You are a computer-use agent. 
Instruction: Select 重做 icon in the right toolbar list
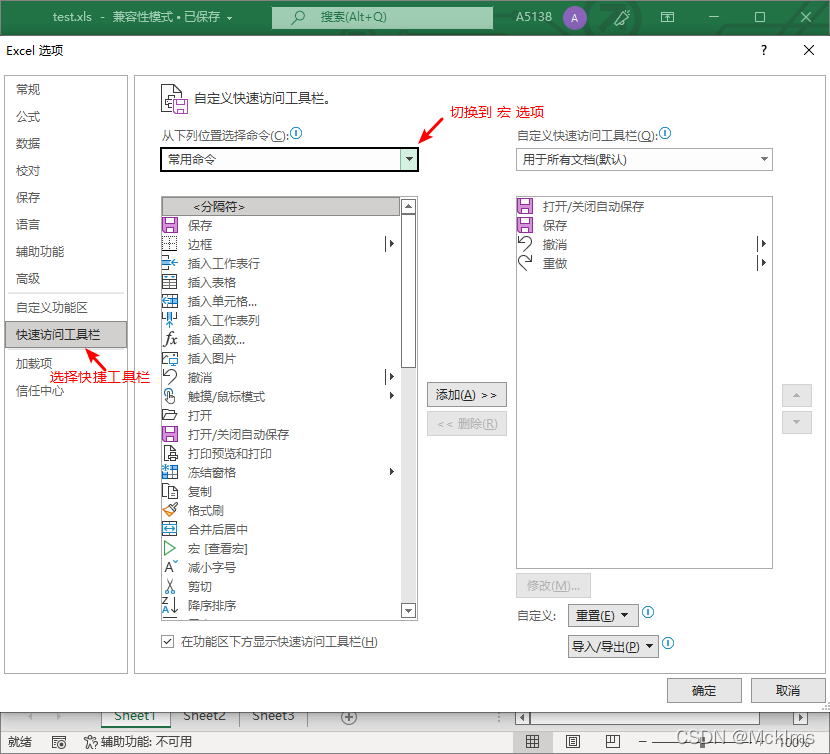(525, 263)
